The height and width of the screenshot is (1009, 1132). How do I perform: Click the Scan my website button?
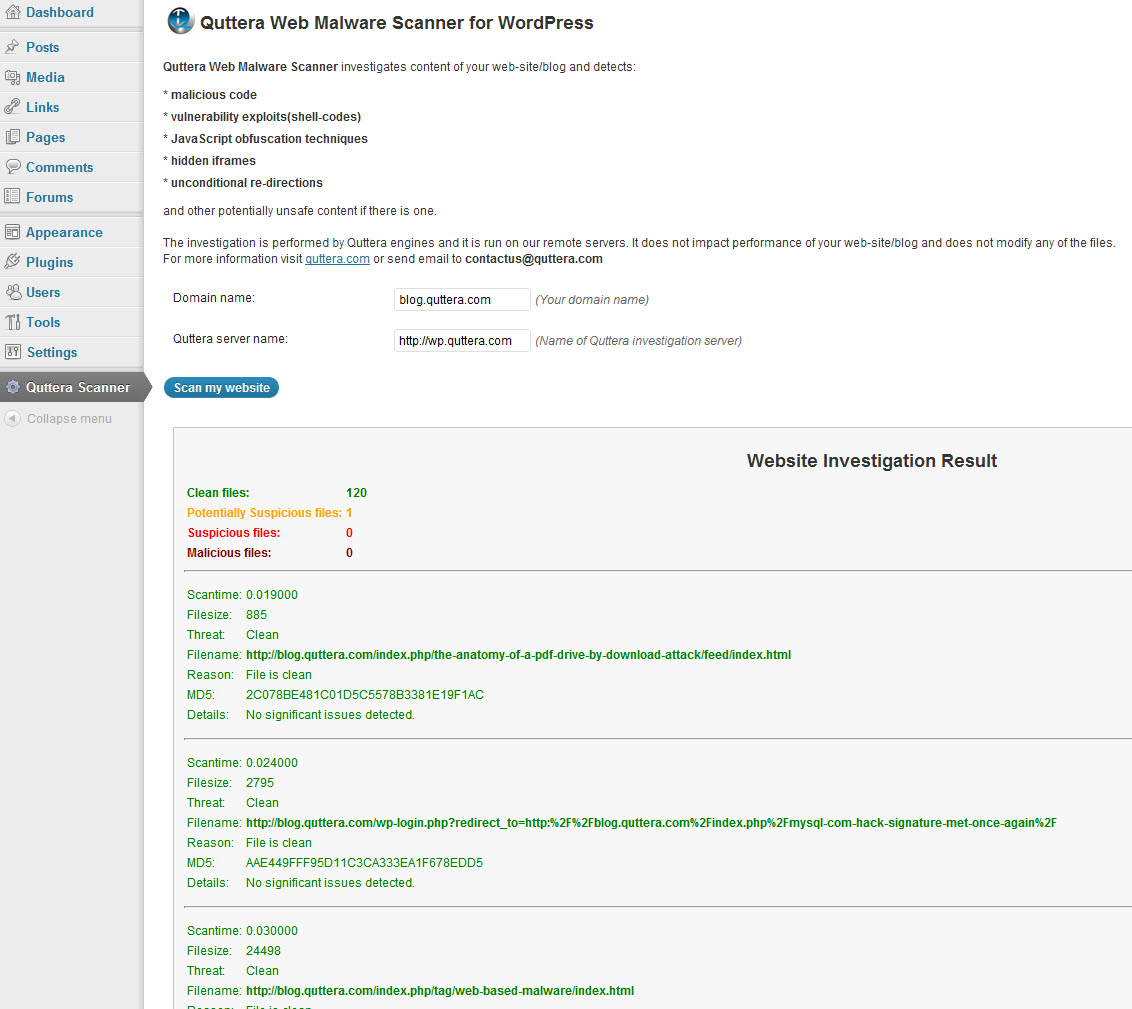tap(221, 388)
